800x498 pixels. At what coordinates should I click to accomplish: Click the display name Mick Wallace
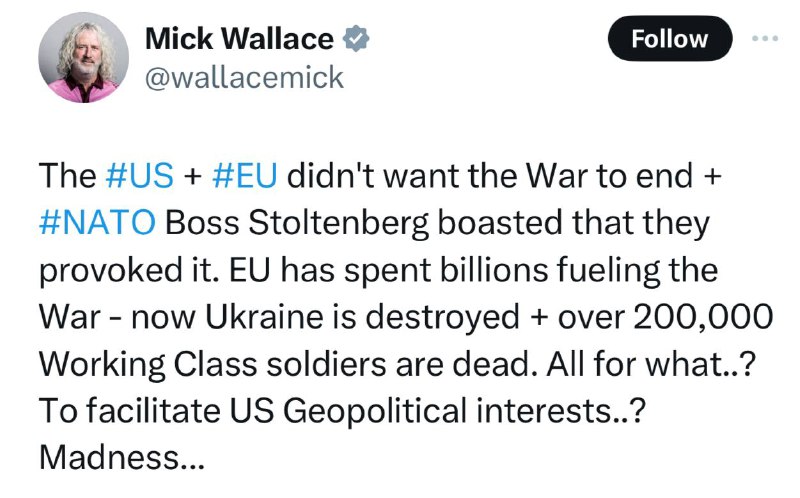click(240, 39)
